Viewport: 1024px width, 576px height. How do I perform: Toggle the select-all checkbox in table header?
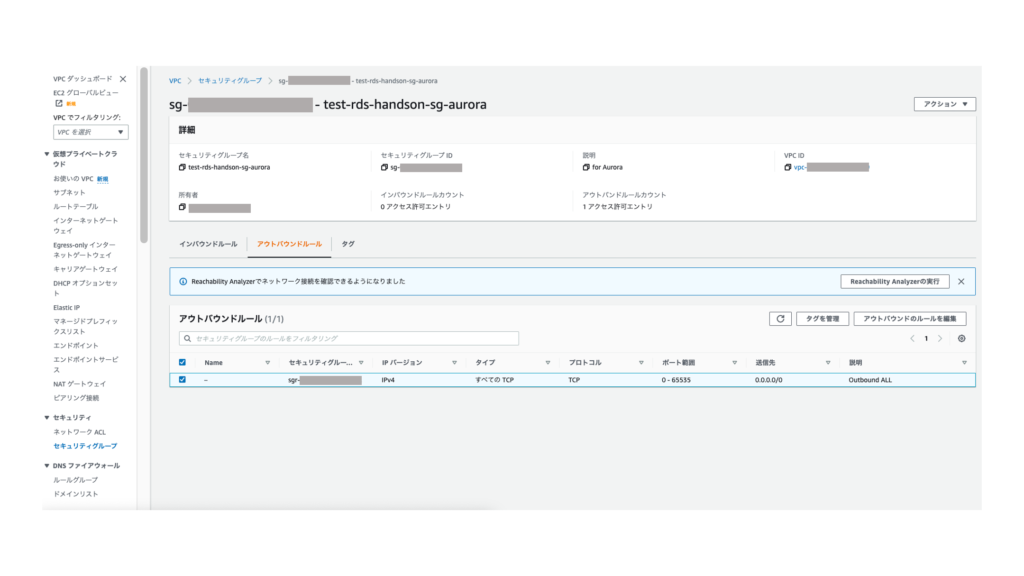pos(181,362)
